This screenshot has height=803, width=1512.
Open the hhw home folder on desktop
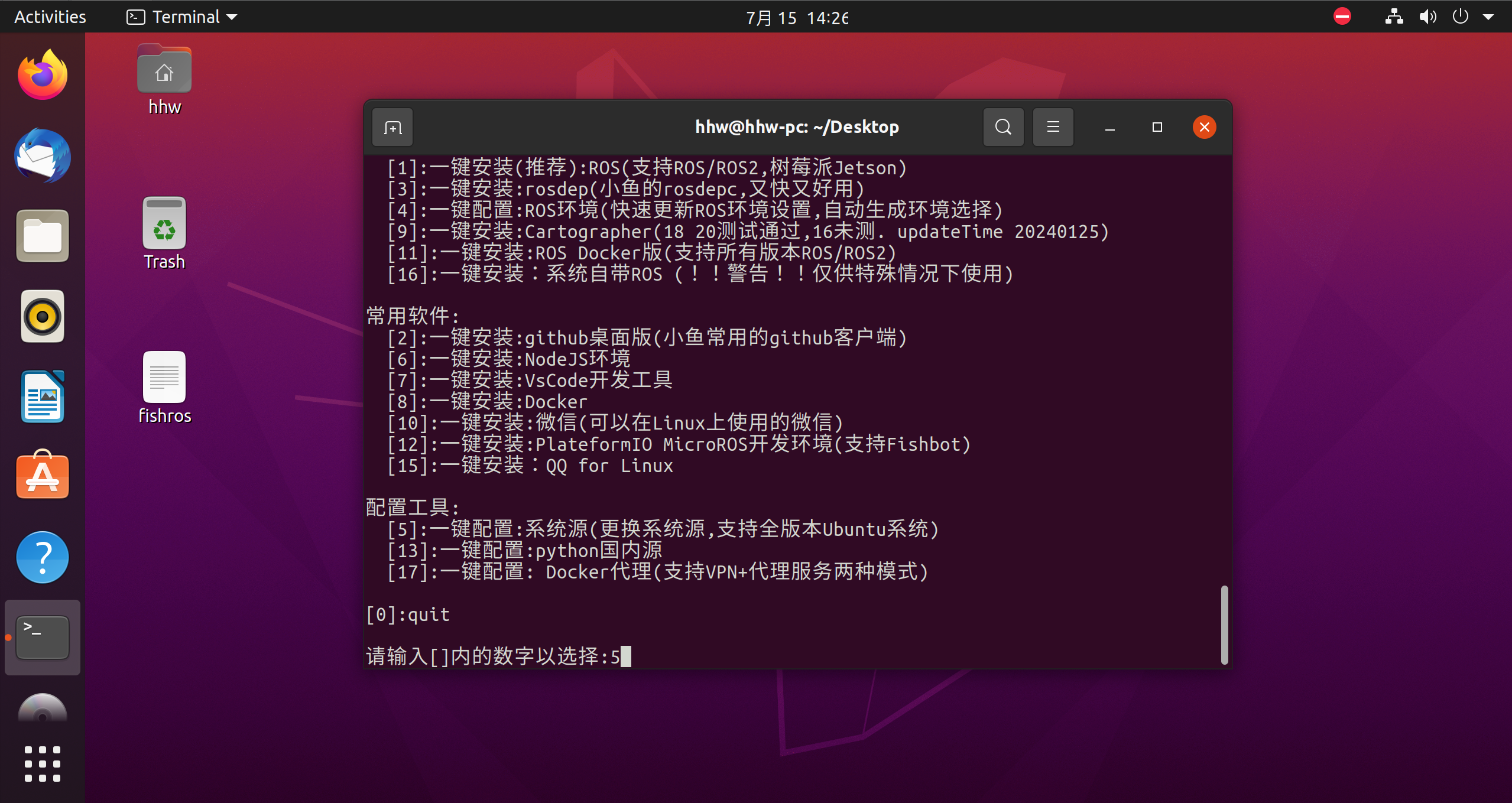pyautogui.click(x=164, y=80)
